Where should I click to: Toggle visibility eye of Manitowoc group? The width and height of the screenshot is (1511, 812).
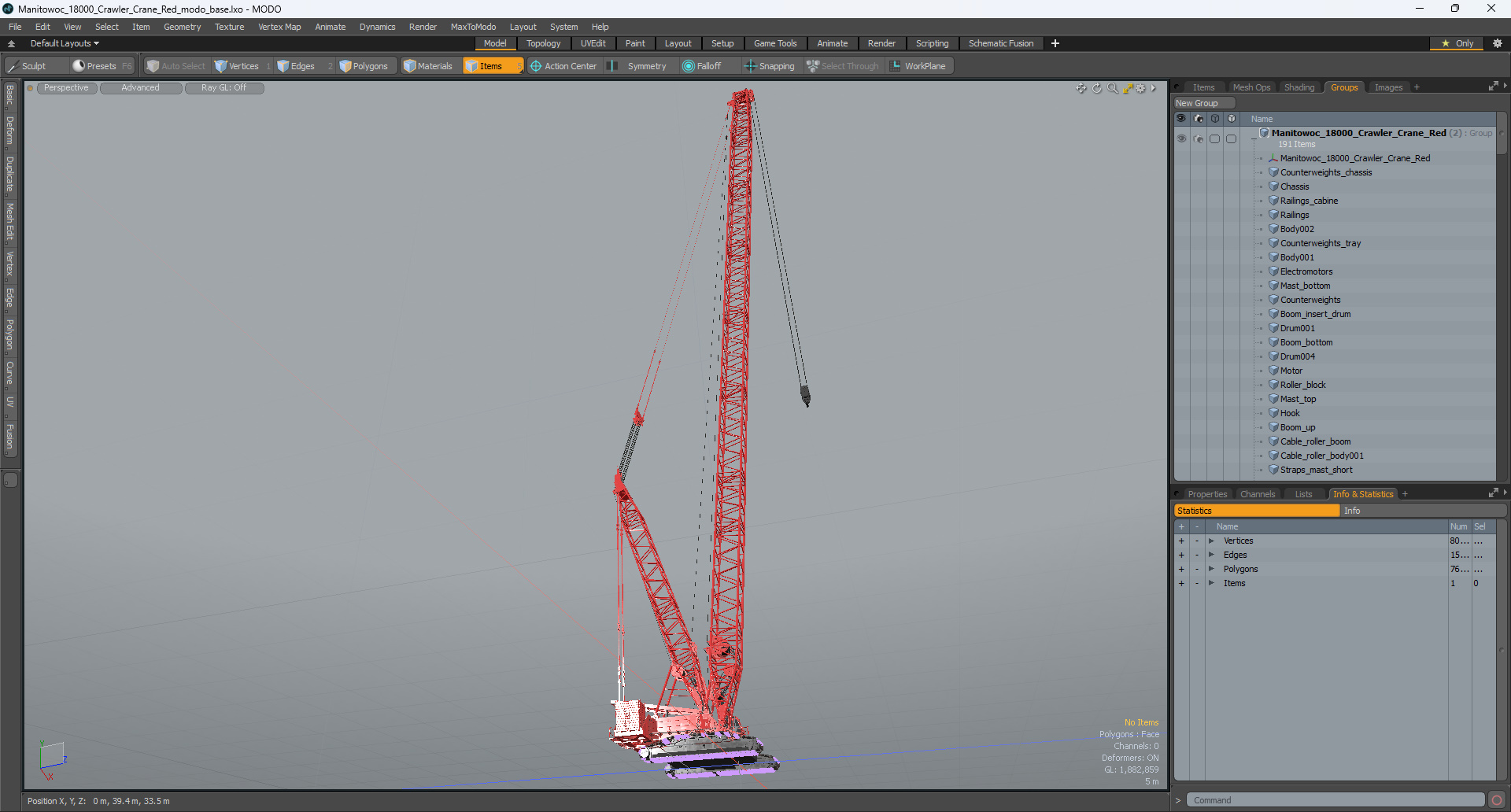click(x=1181, y=138)
